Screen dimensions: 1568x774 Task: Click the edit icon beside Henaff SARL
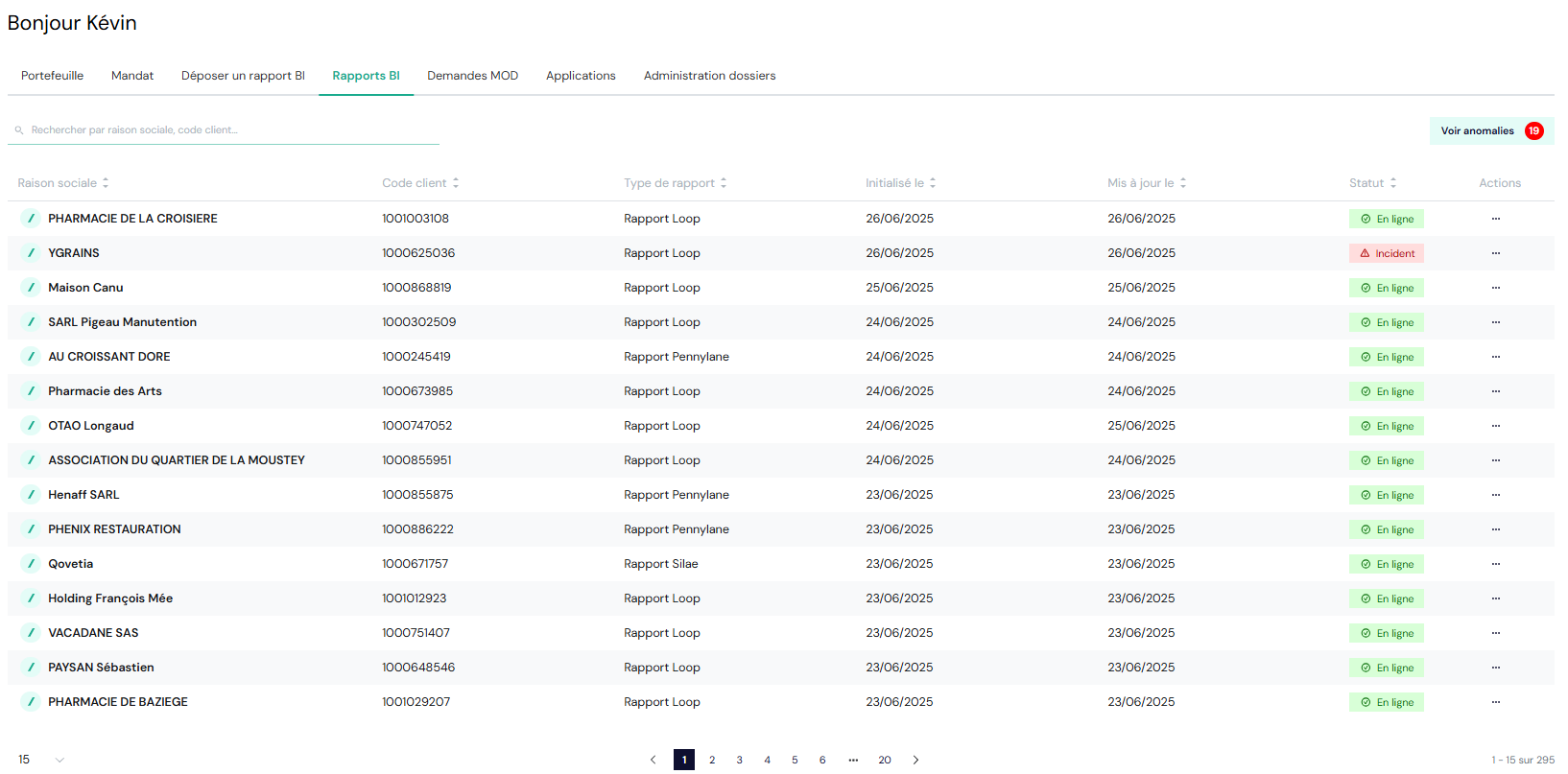click(x=31, y=495)
